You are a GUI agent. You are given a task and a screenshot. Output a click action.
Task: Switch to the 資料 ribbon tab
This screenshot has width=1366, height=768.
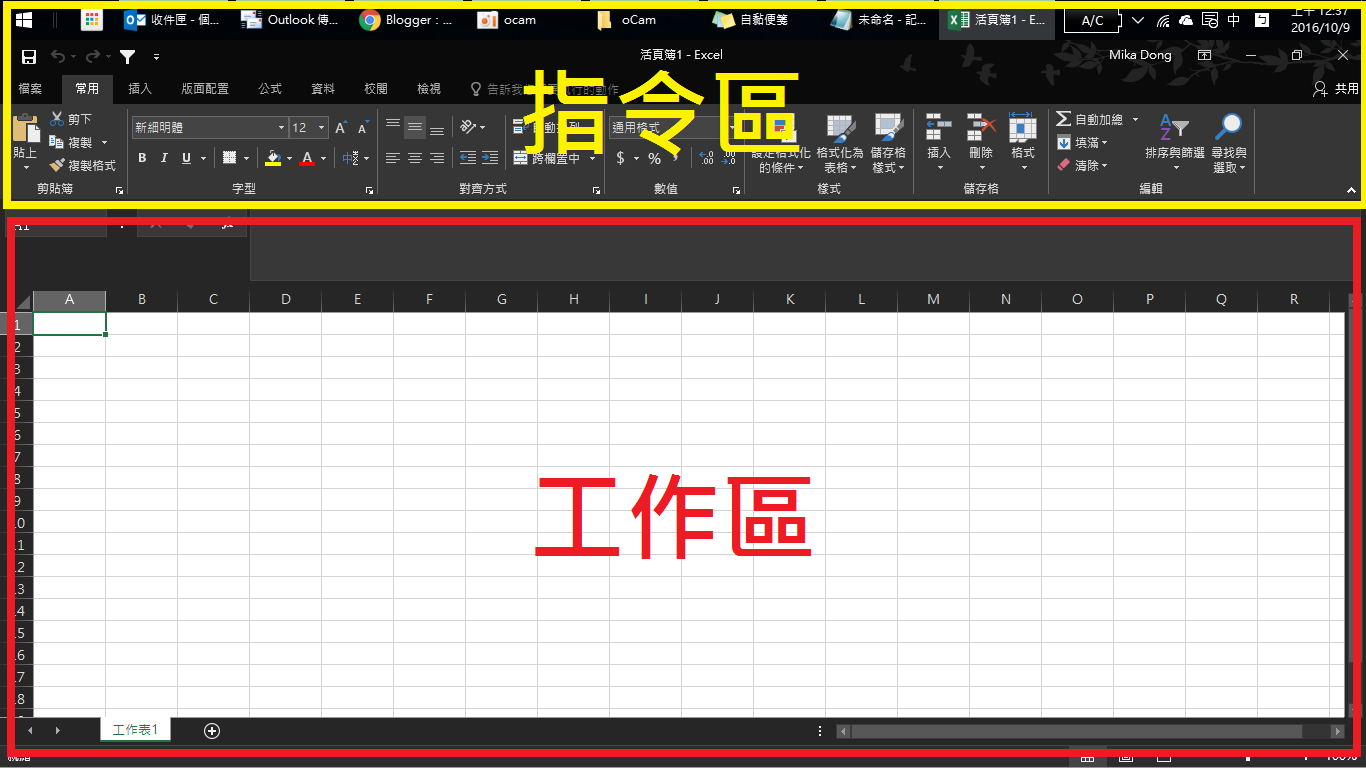[323, 89]
